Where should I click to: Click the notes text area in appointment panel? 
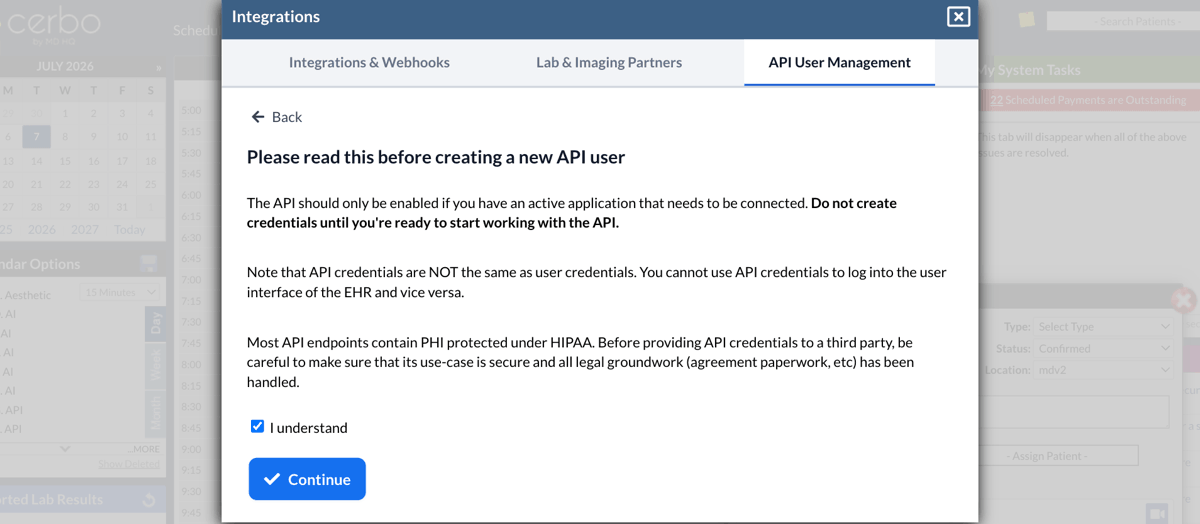[1073, 411]
